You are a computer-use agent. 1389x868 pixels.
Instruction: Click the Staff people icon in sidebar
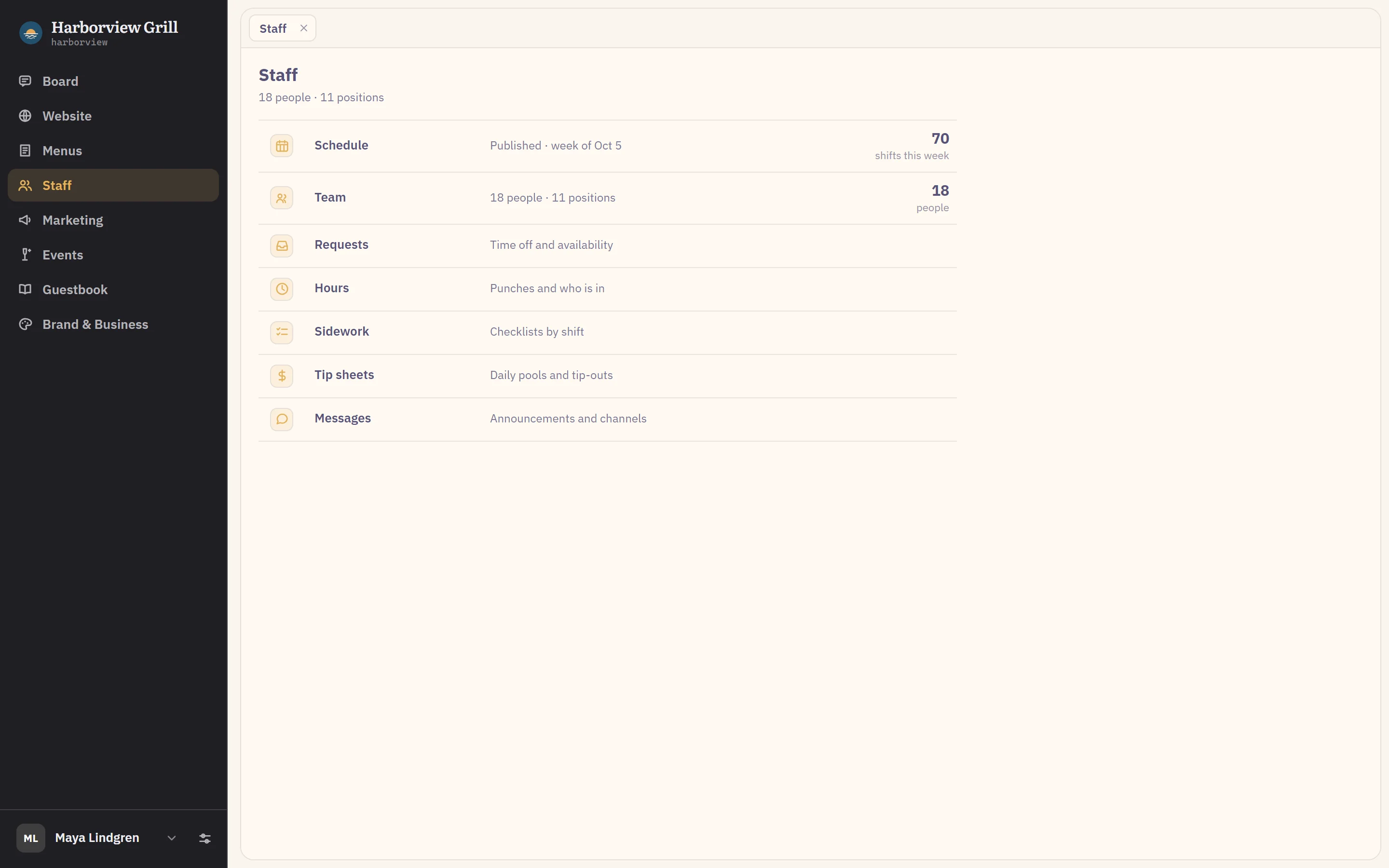[x=25, y=186]
